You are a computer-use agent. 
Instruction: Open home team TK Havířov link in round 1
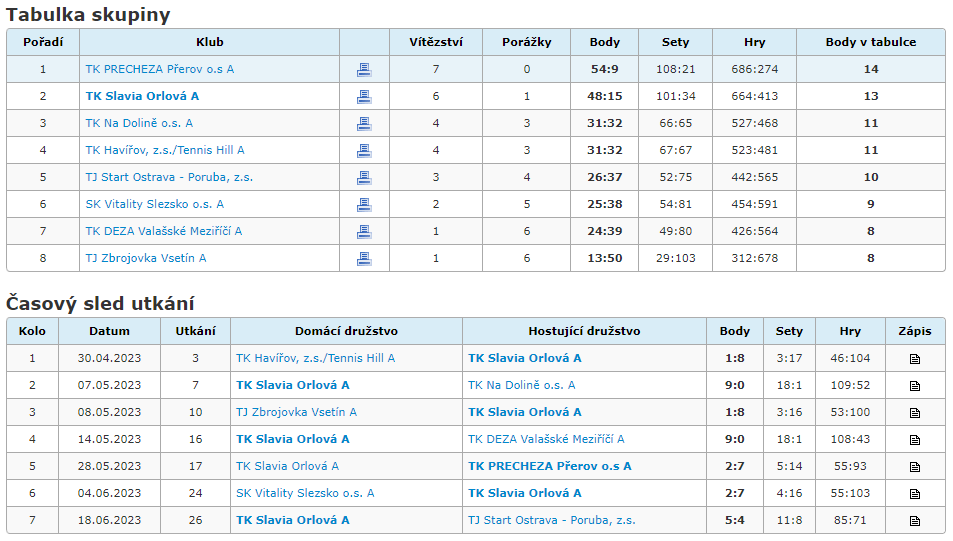(315, 358)
